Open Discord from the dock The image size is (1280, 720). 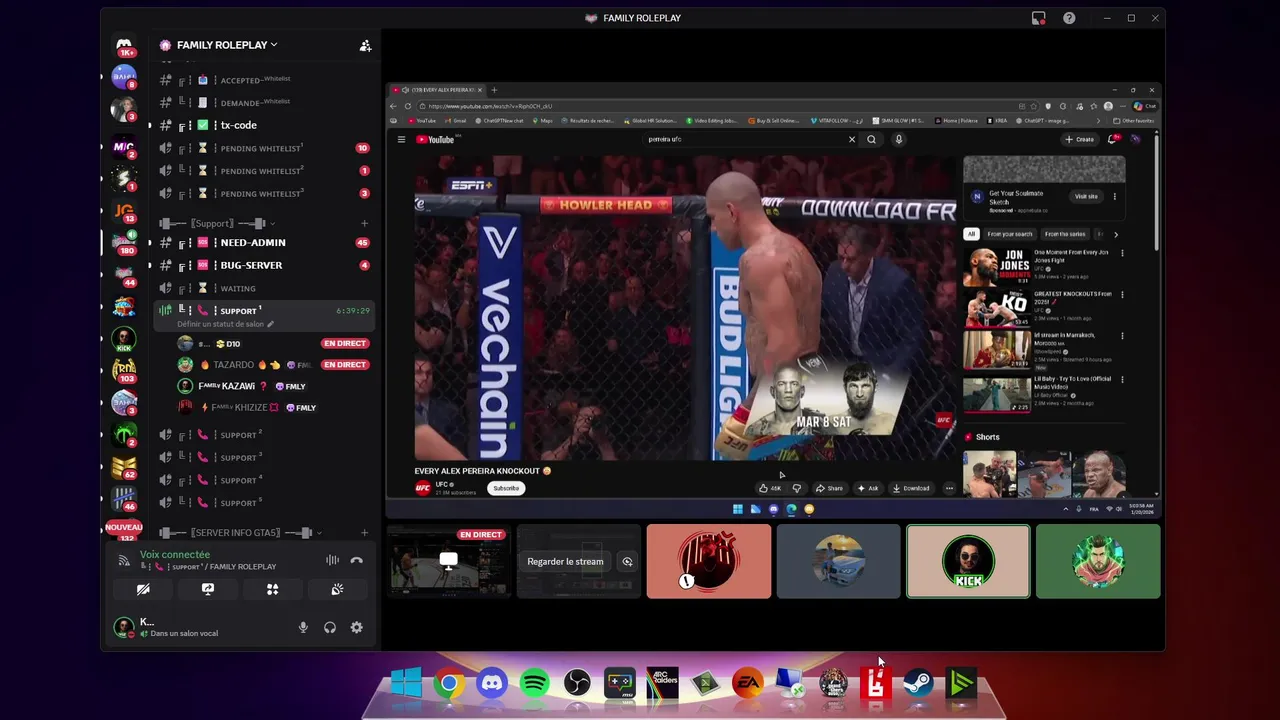(x=492, y=684)
